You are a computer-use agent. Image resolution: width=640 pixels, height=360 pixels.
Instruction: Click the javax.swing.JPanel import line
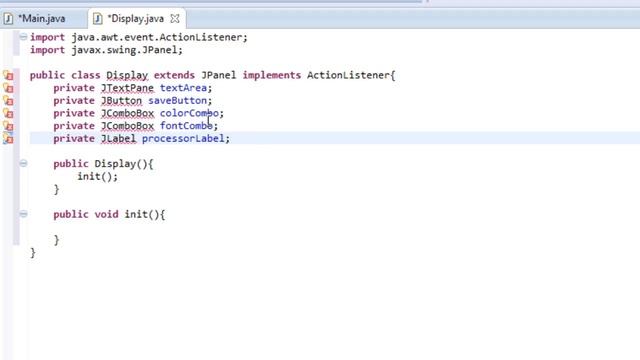(x=106, y=50)
